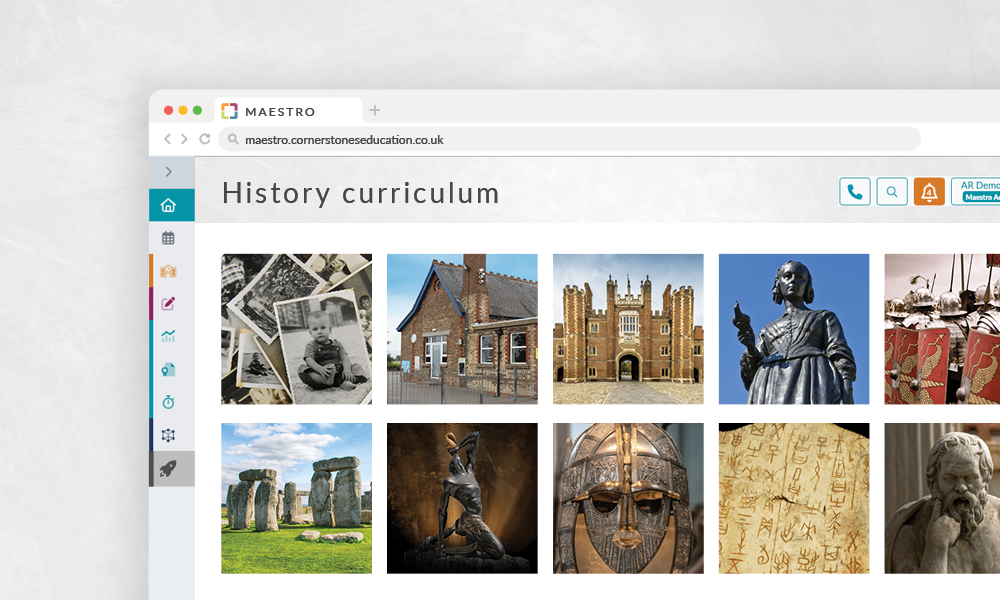
Task: Open the AR Demo account dropdown
Action: point(976,191)
